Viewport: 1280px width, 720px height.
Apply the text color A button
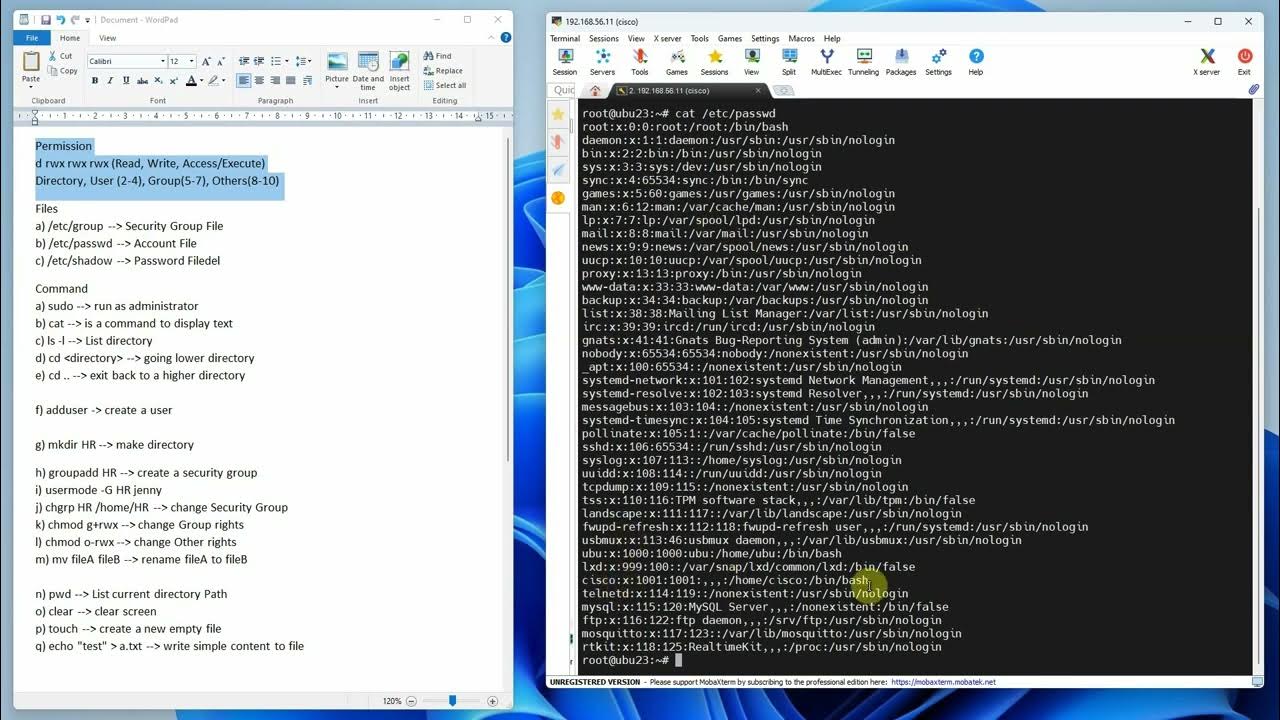191,81
